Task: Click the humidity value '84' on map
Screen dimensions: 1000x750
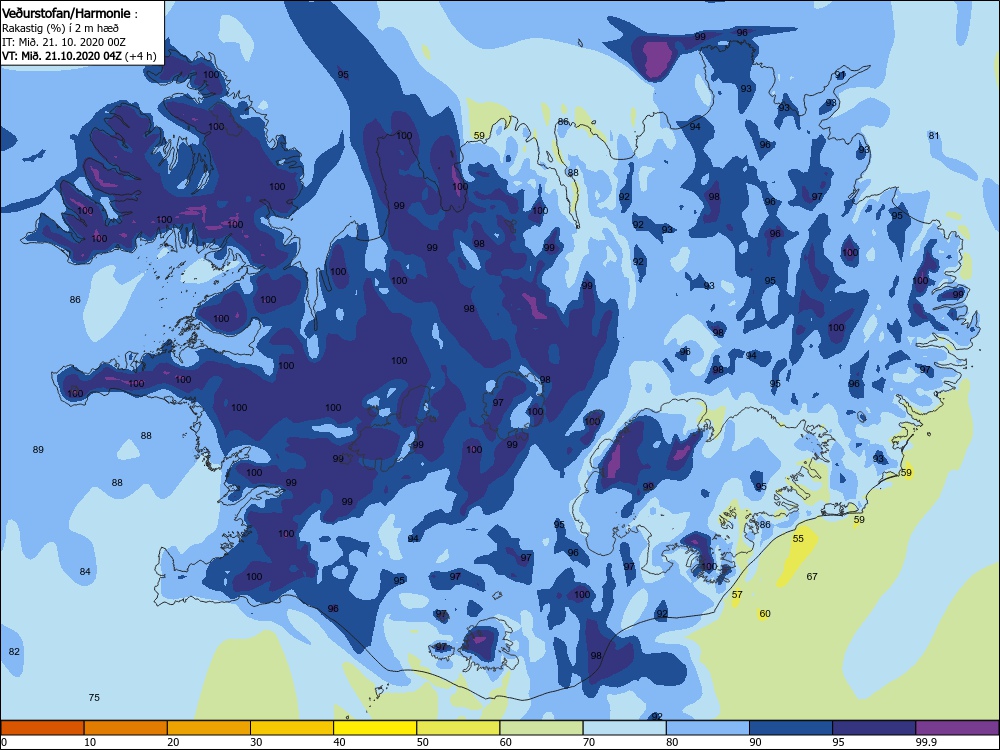Action: (x=85, y=571)
